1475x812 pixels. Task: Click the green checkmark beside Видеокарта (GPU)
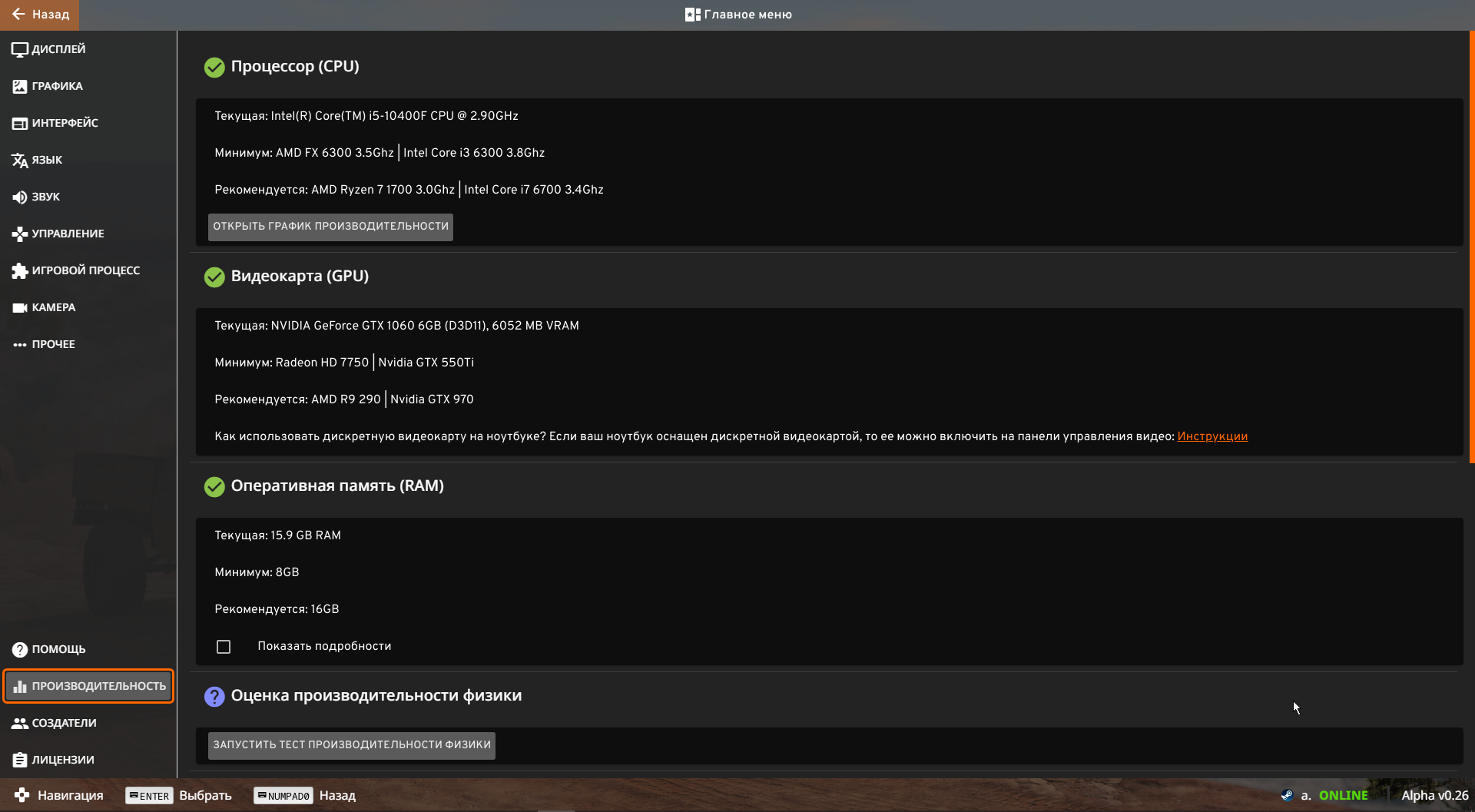214,277
